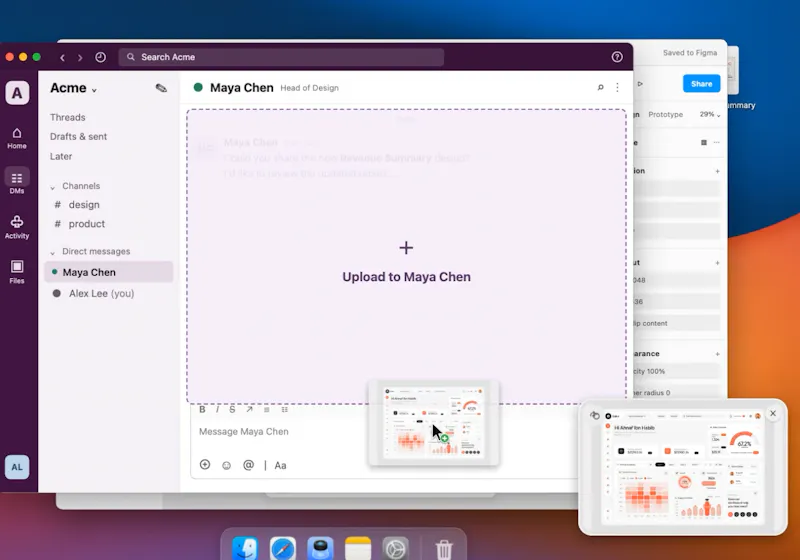The width and height of the screenshot is (800, 560).
Task: Toggle bulleted list formatting
Action: (x=285, y=410)
